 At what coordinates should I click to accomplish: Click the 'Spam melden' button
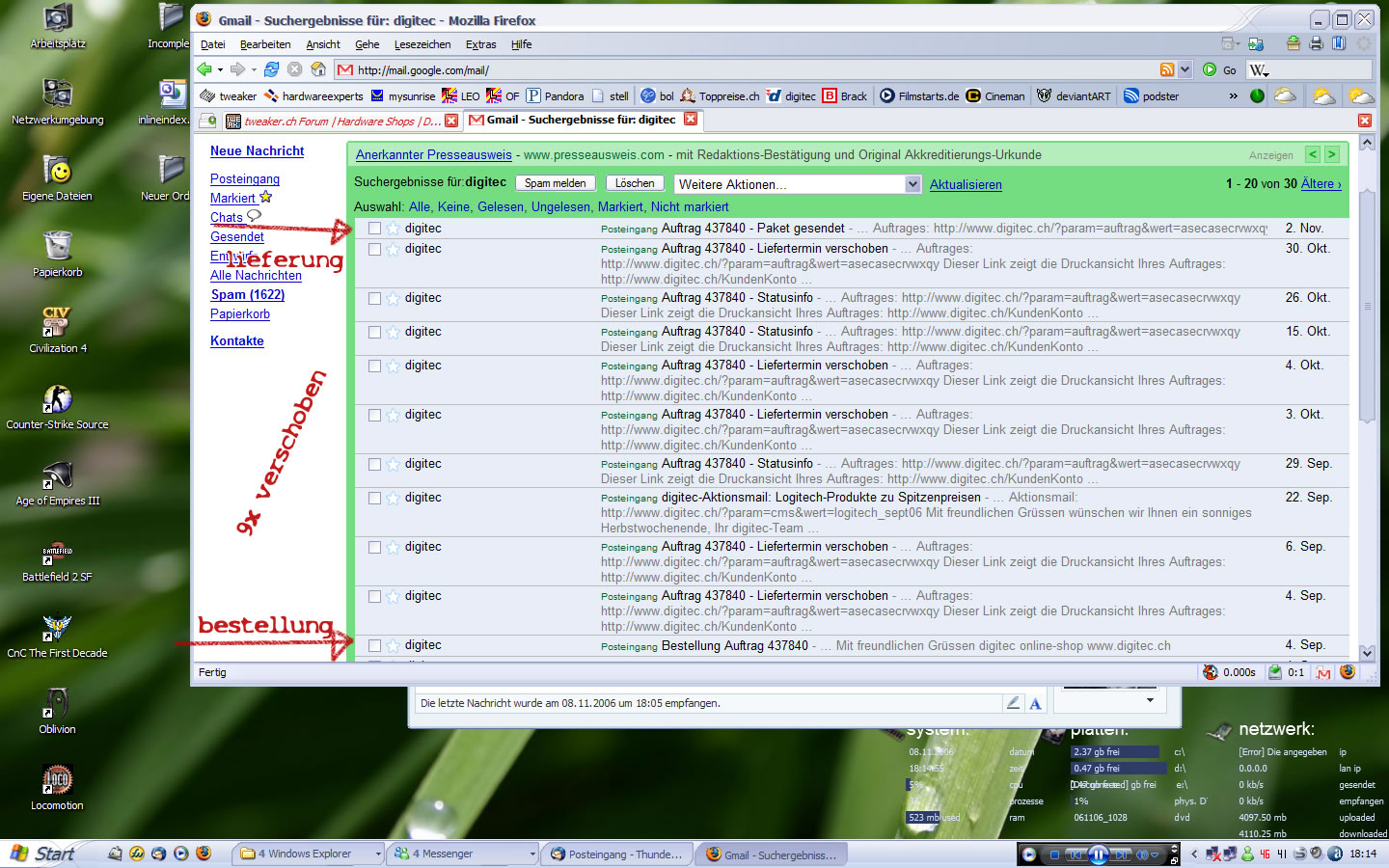click(555, 183)
